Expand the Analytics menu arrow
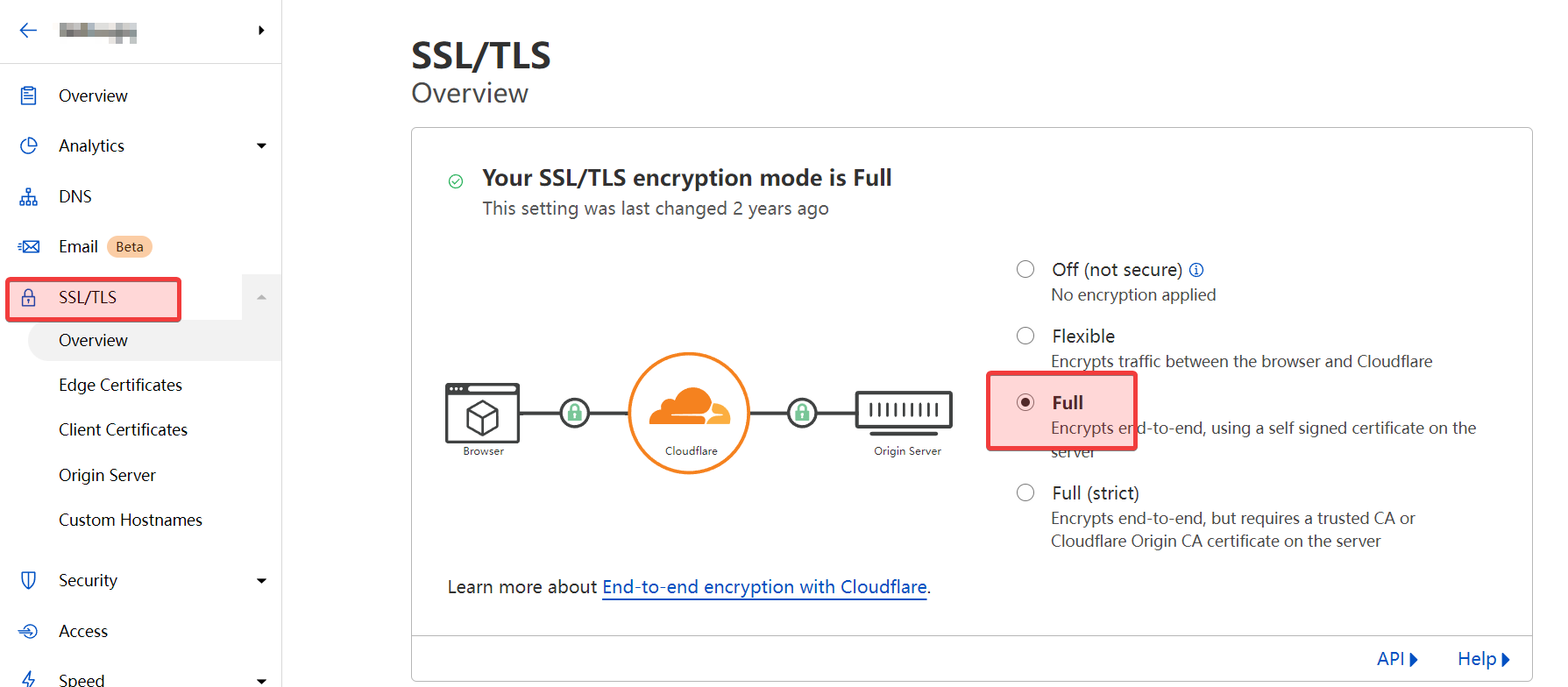Screen dimensions: 1568x687 (x=261, y=145)
